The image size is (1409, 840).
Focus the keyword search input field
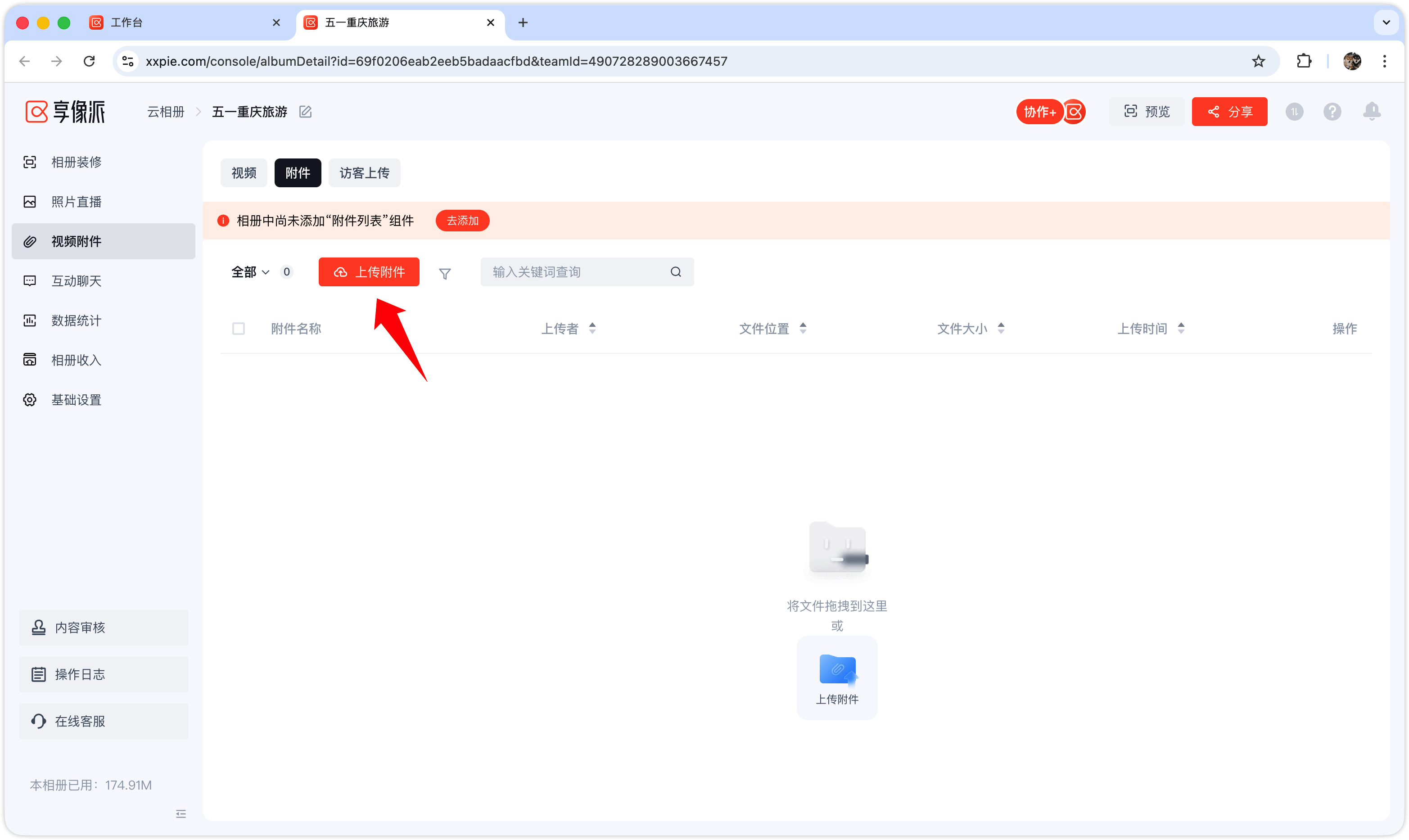coord(578,272)
